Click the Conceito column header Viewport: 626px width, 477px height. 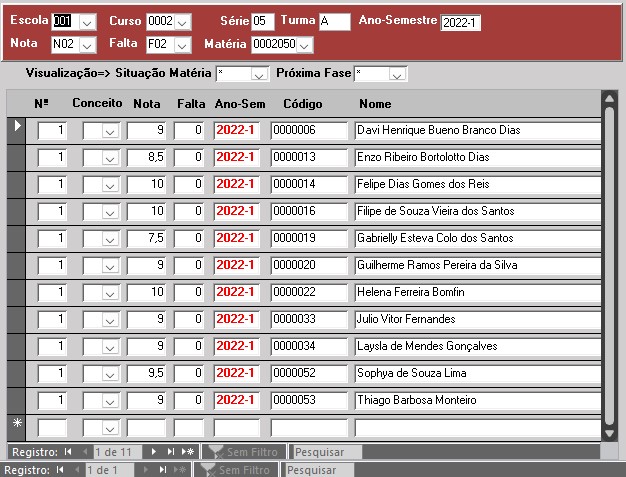[97, 103]
